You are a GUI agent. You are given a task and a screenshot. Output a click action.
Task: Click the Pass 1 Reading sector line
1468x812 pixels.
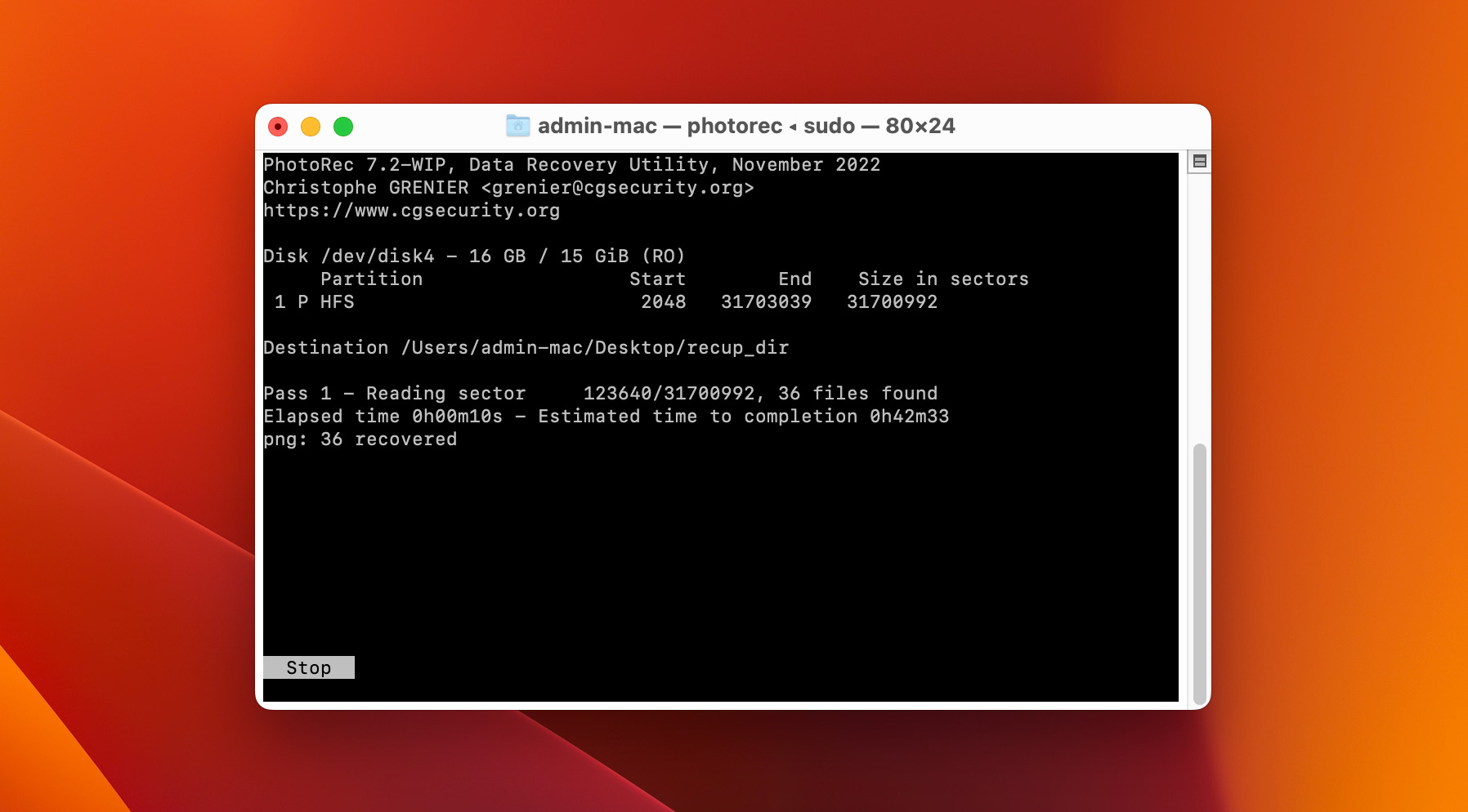coord(600,394)
